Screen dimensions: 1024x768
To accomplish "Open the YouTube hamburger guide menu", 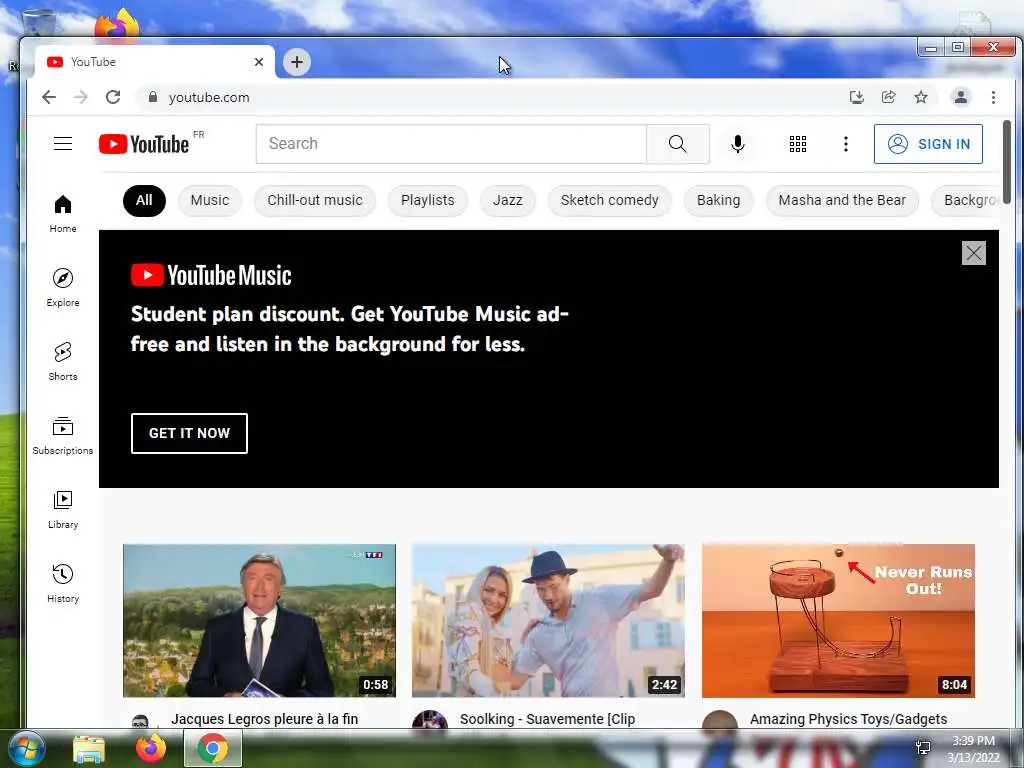I will [x=63, y=144].
